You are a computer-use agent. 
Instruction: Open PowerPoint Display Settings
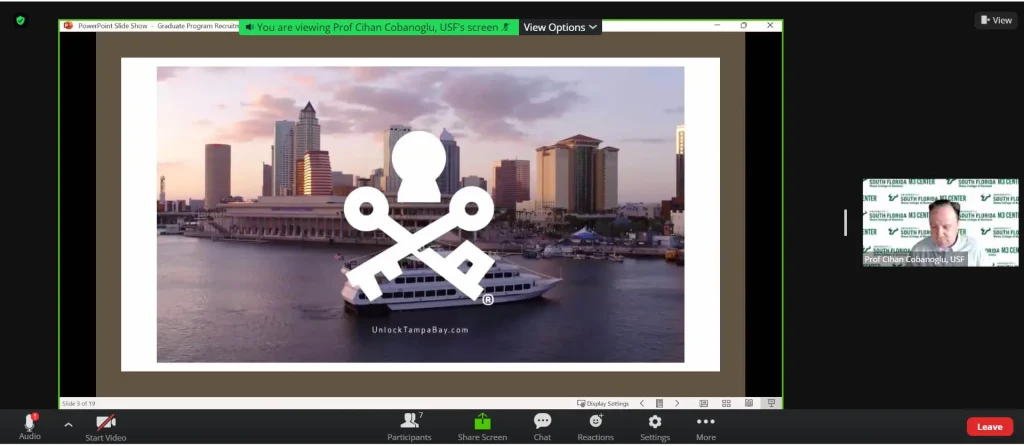(603, 404)
